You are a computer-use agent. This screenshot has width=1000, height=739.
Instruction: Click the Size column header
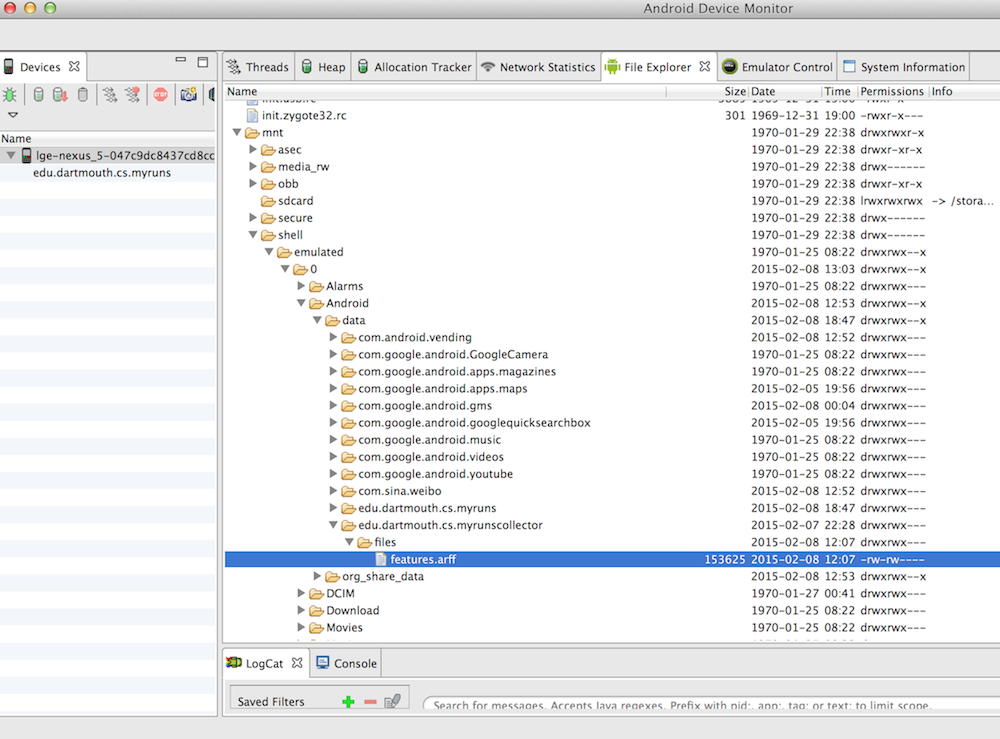707,91
